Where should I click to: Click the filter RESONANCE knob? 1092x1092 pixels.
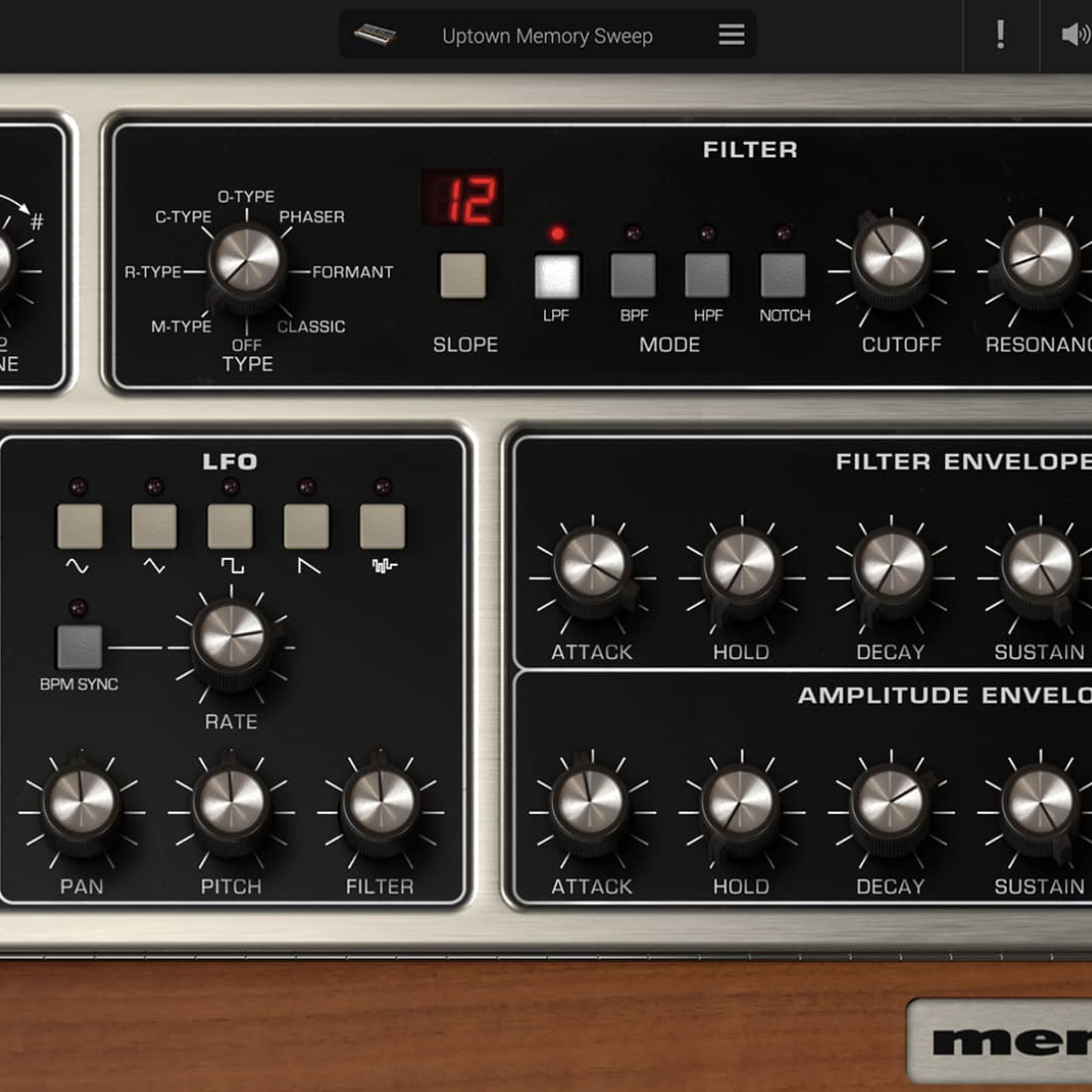pos(1040,262)
